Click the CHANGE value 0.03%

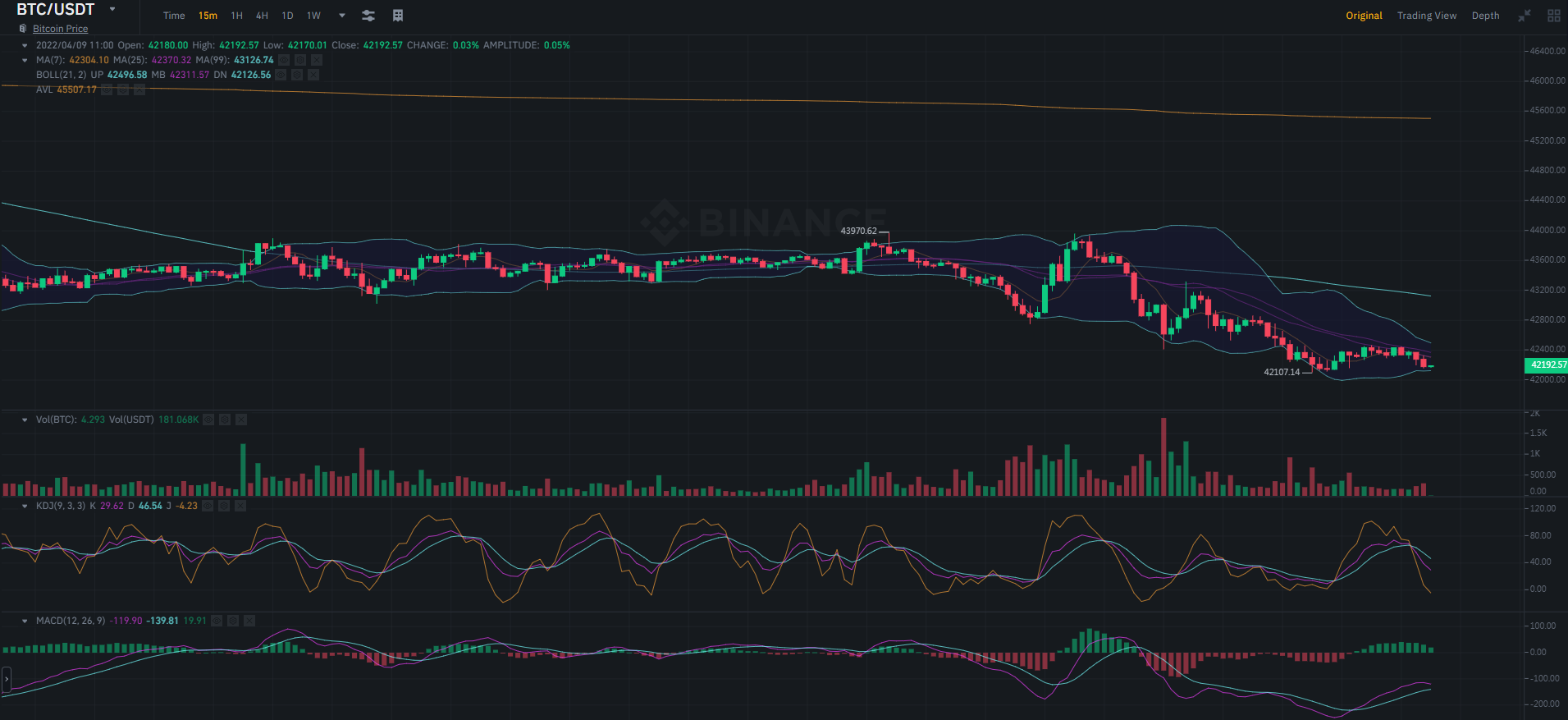coord(466,45)
